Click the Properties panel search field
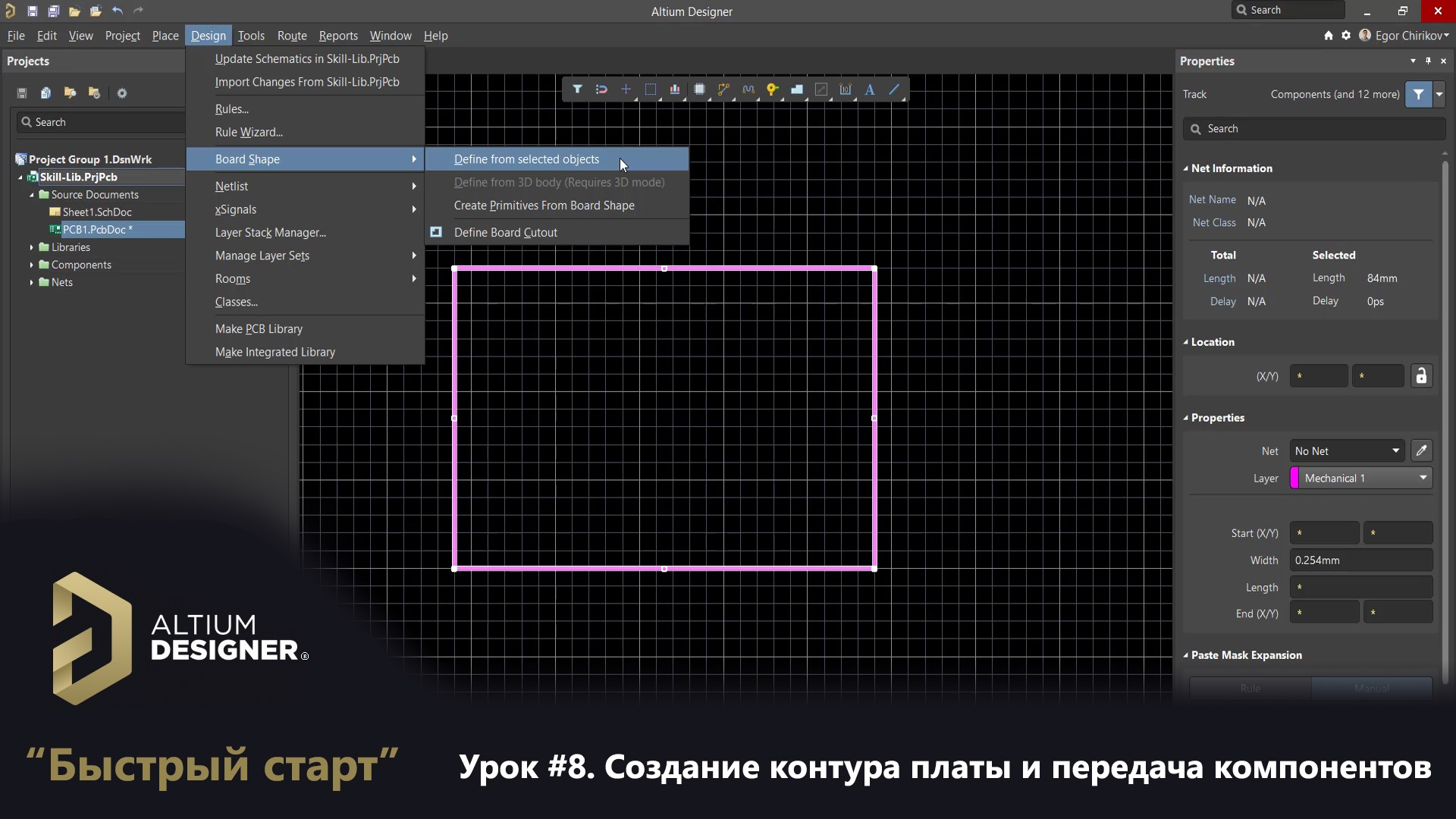1456x819 pixels. pyautogui.click(x=1313, y=128)
